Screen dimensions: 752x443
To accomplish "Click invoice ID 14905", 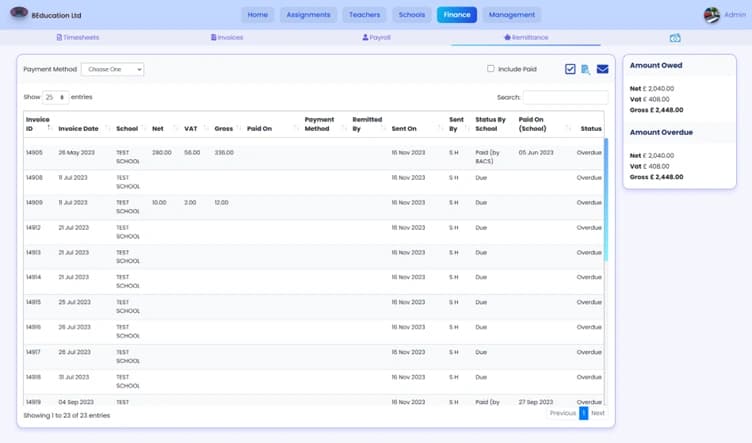I will coord(34,152).
